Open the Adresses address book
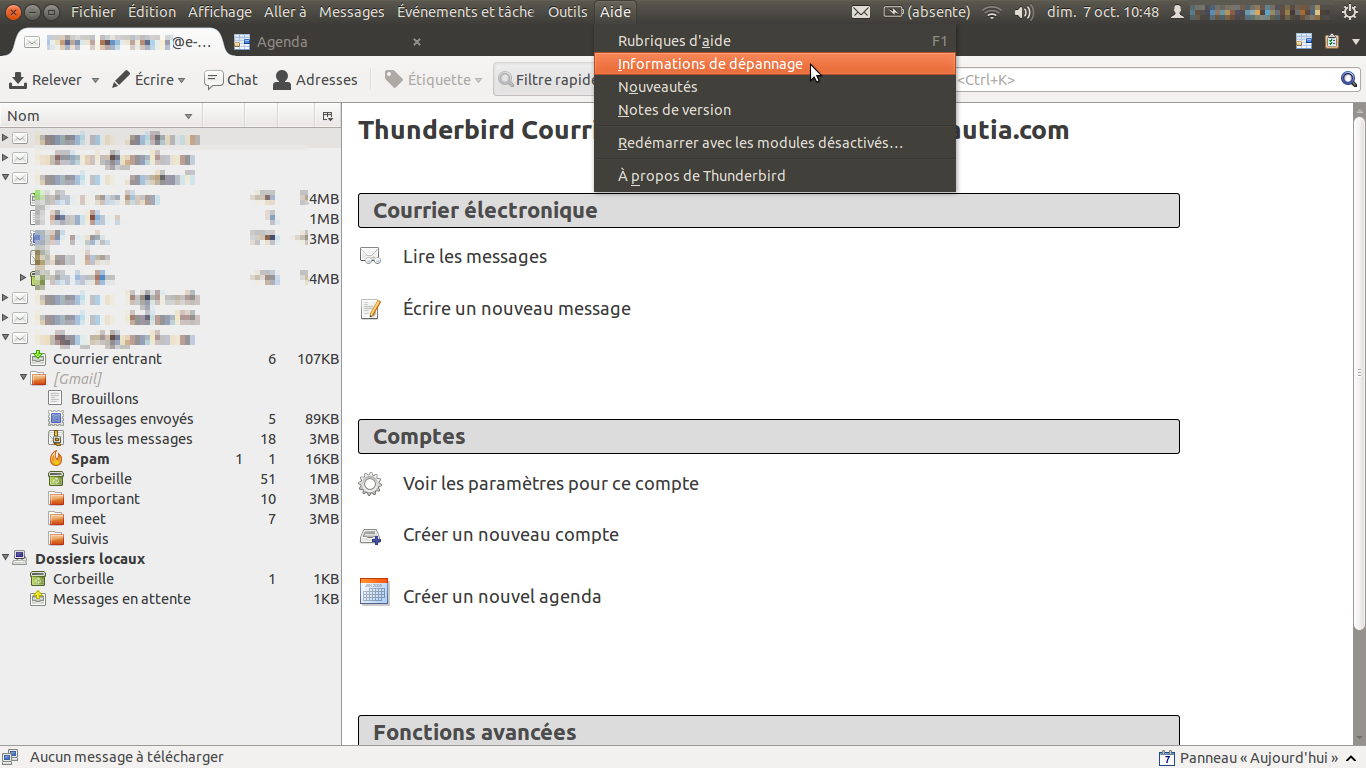 [315, 80]
